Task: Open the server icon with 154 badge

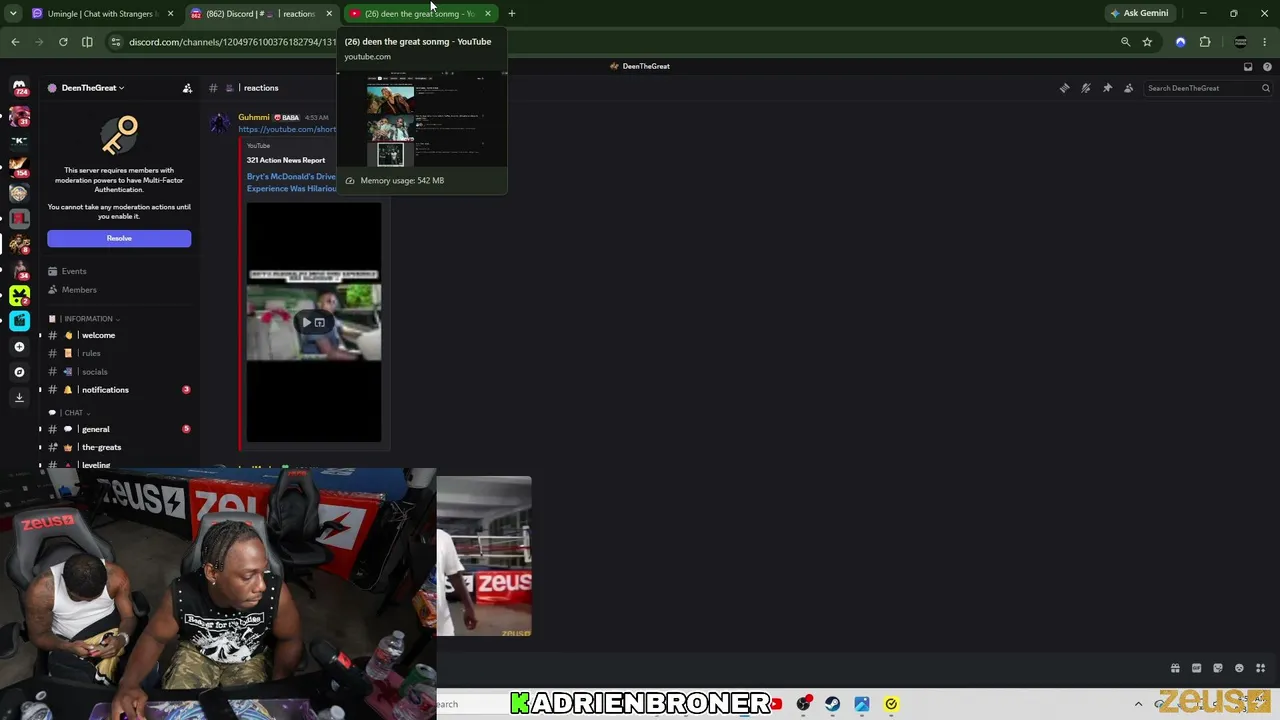Action: click(x=19, y=167)
